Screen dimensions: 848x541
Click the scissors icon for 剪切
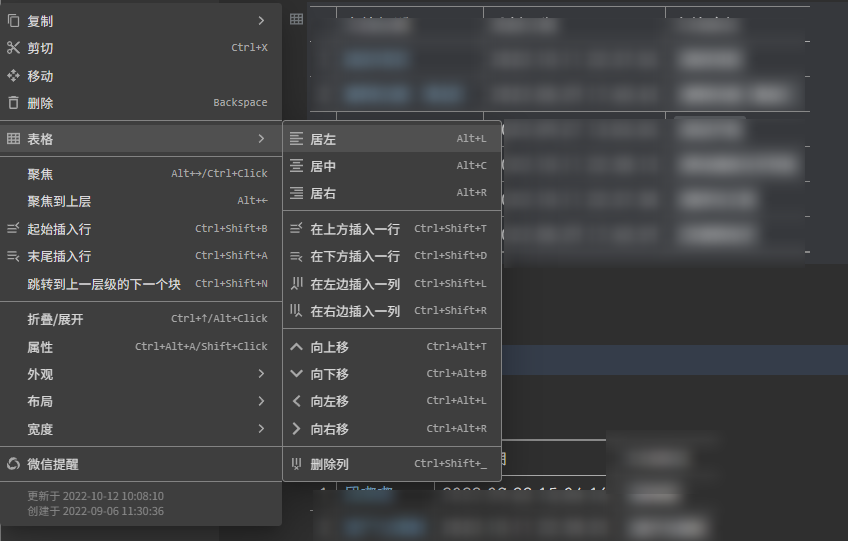(x=14, y=48)
